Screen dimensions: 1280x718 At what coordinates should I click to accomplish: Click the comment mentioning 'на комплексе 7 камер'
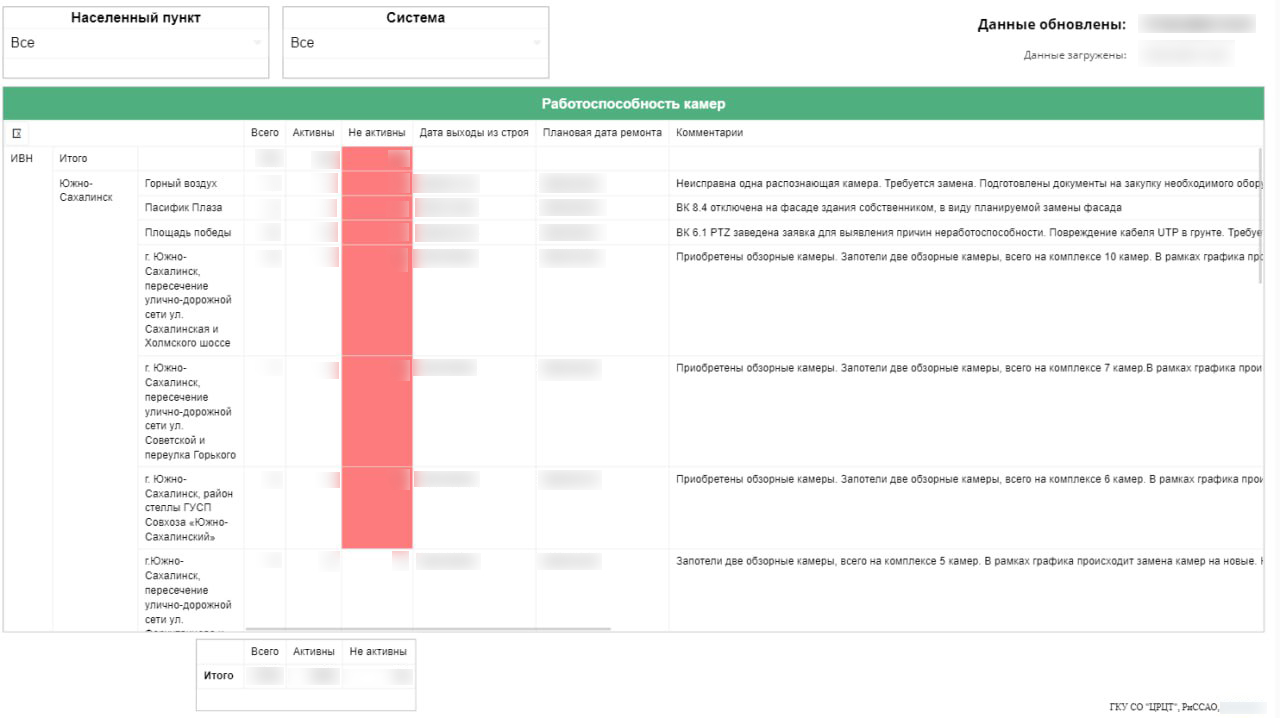click(969, 368)
